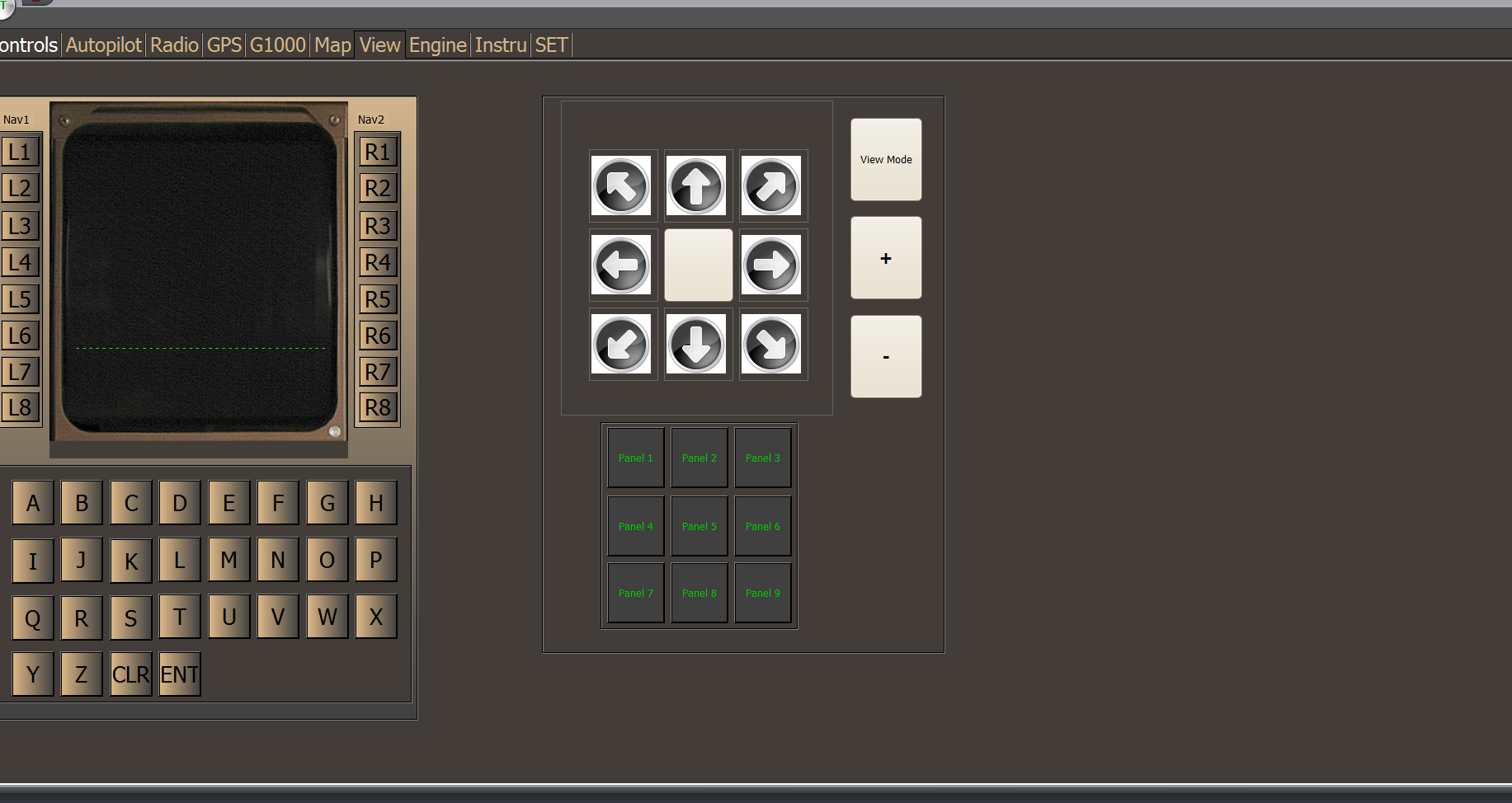Click the pan view down arrow icon

coord(697,344)
